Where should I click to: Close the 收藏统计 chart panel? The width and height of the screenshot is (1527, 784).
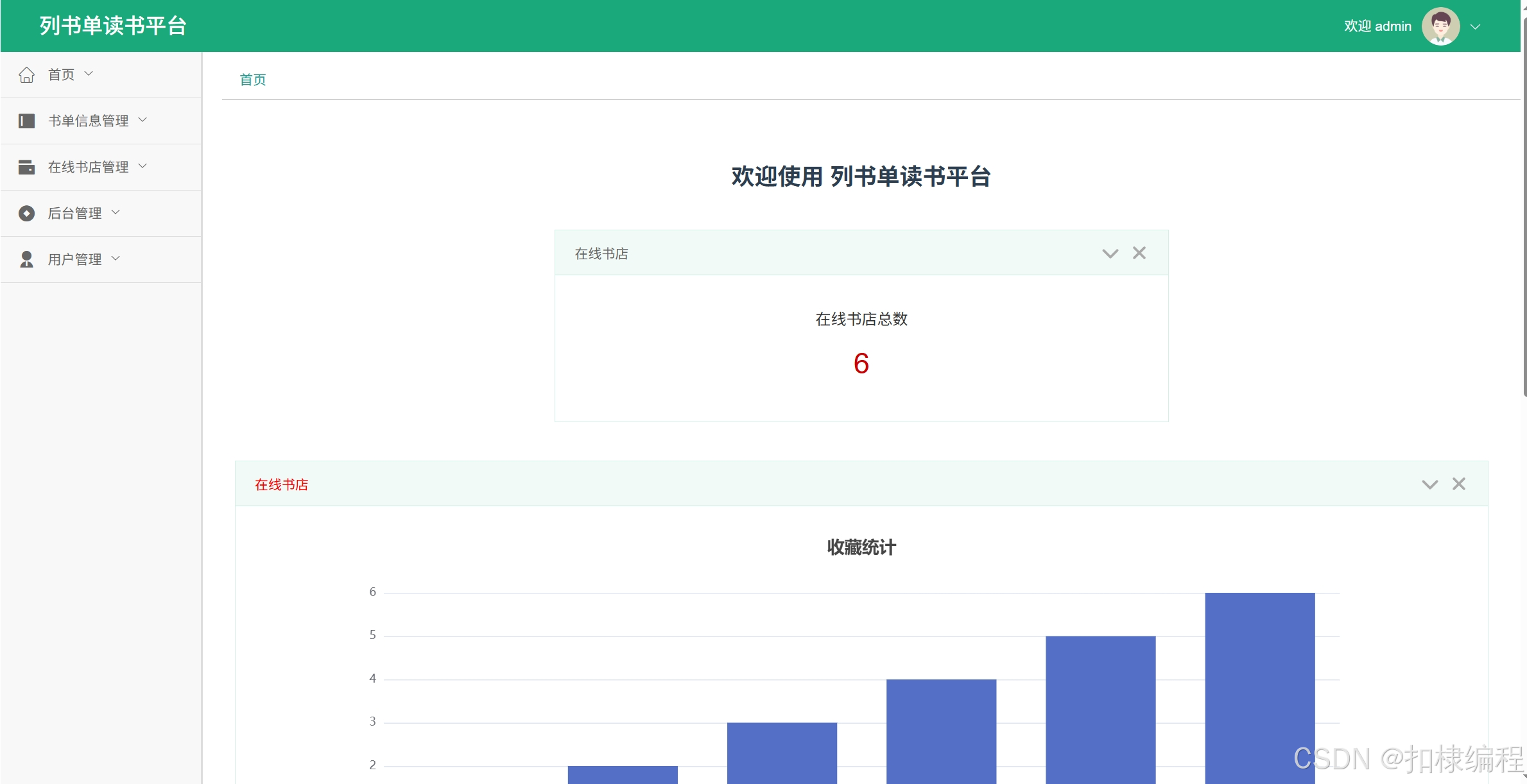[1459, 484]
